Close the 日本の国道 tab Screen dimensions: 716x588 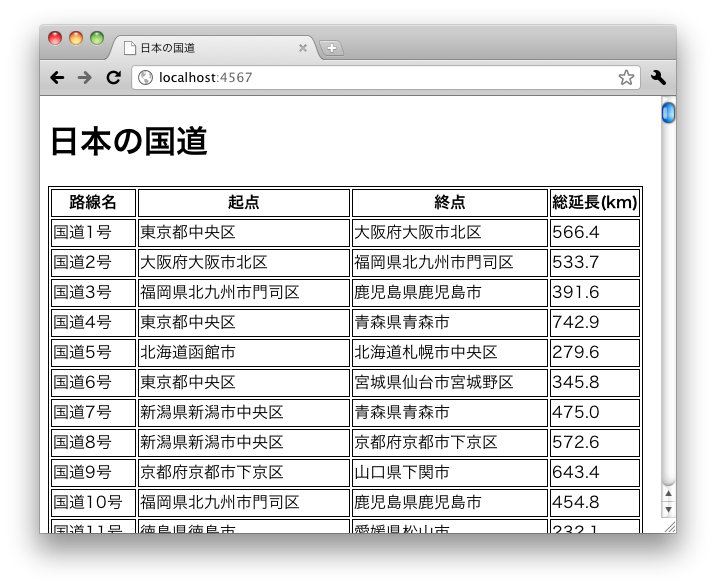[x=302, y=48]
